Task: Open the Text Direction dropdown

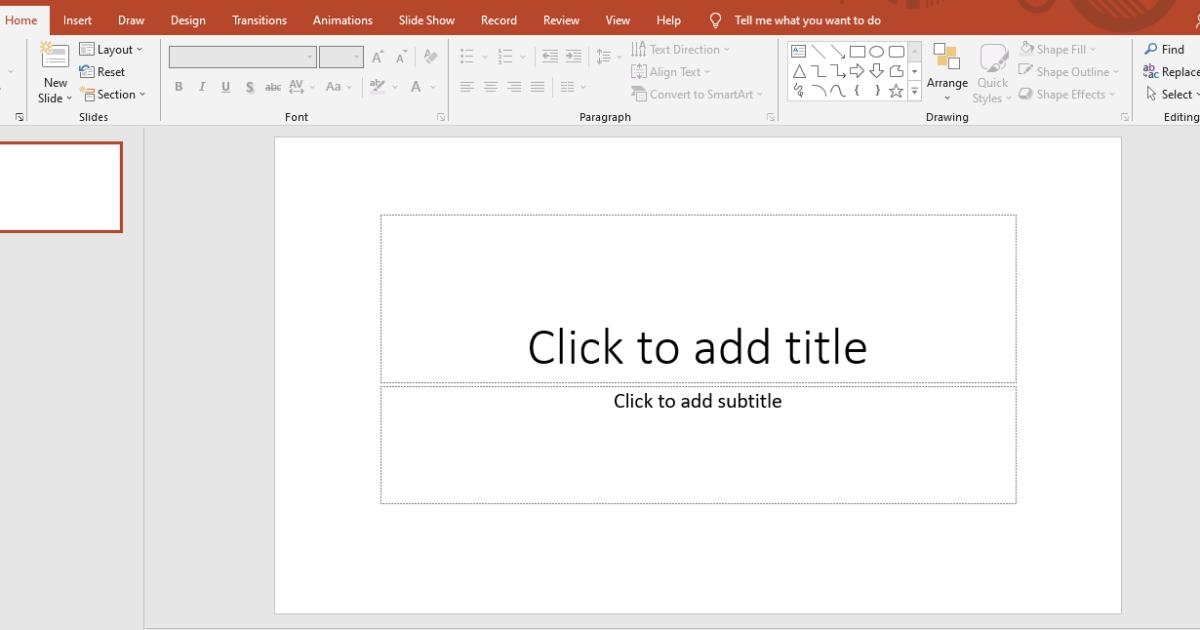Action: tap(683, 49)
